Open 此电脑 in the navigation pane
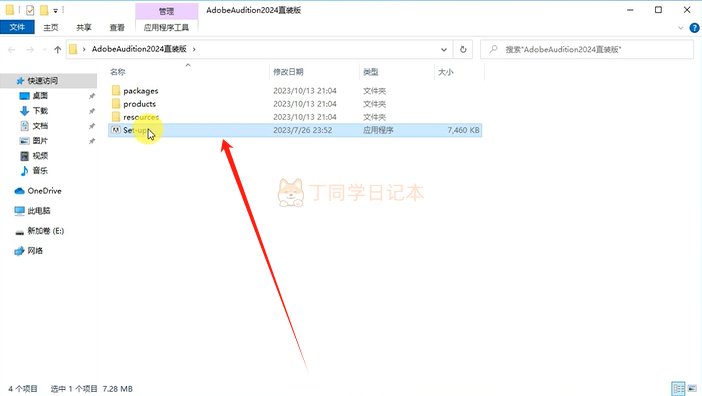Viewport: 702px width, 396px height. 39,211
